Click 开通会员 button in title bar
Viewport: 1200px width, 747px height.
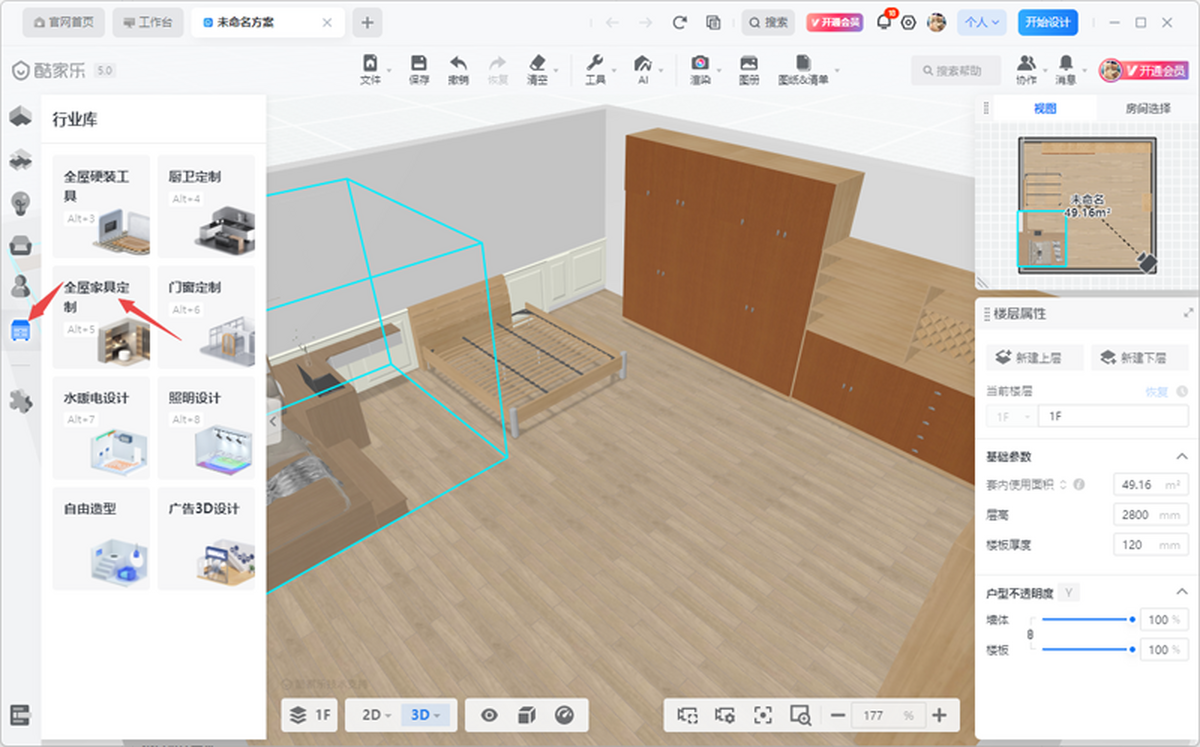834,22
